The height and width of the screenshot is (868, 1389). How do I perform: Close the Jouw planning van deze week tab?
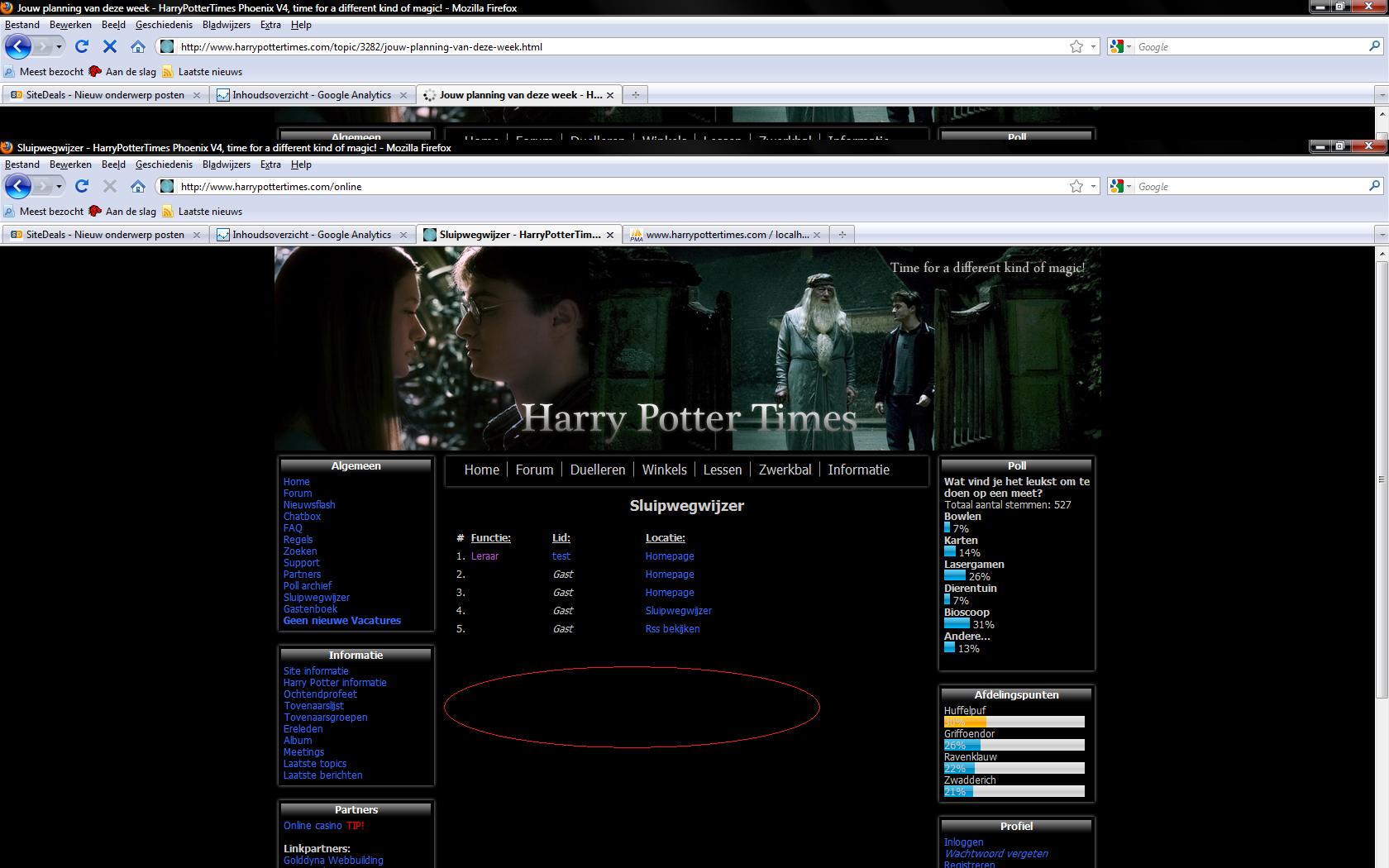[610, 95]
